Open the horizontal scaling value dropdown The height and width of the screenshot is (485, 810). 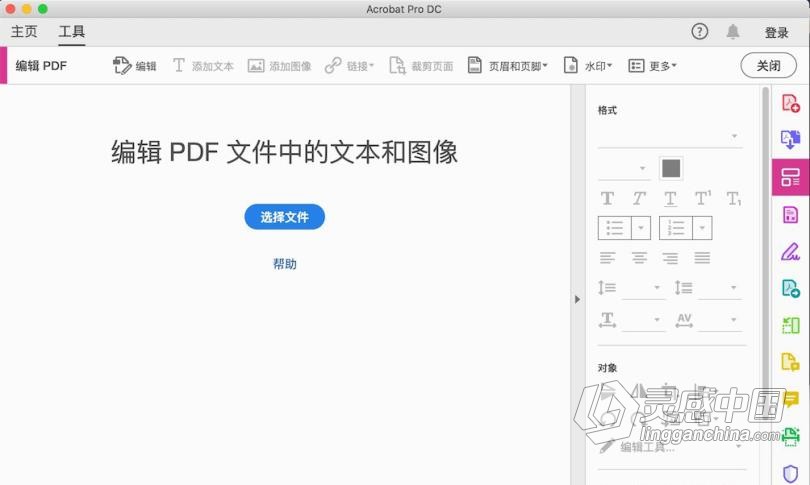point(644,320)
